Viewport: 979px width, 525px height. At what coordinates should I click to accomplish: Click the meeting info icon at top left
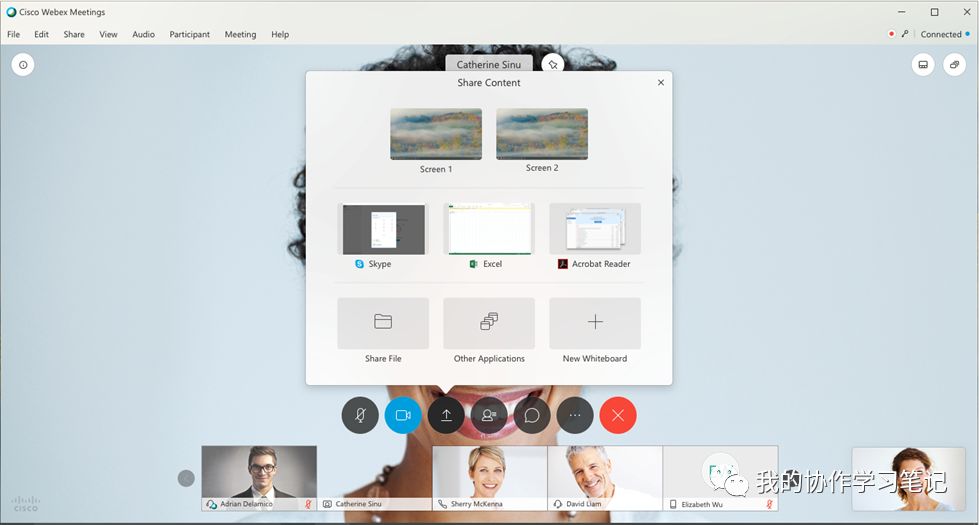tap(23, 64)
